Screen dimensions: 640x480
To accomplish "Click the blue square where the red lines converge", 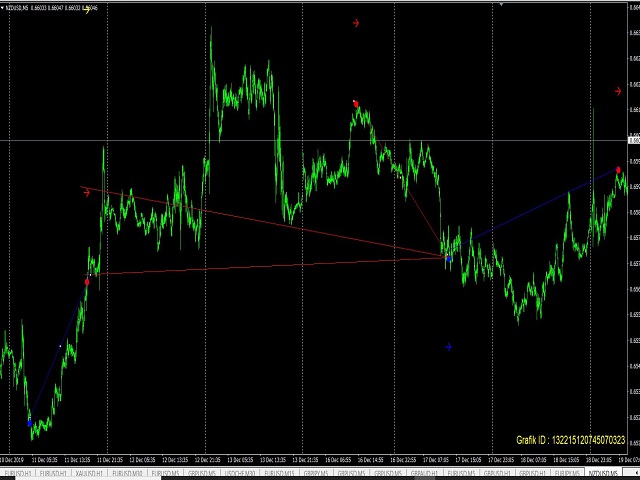I will pos(449,259).
